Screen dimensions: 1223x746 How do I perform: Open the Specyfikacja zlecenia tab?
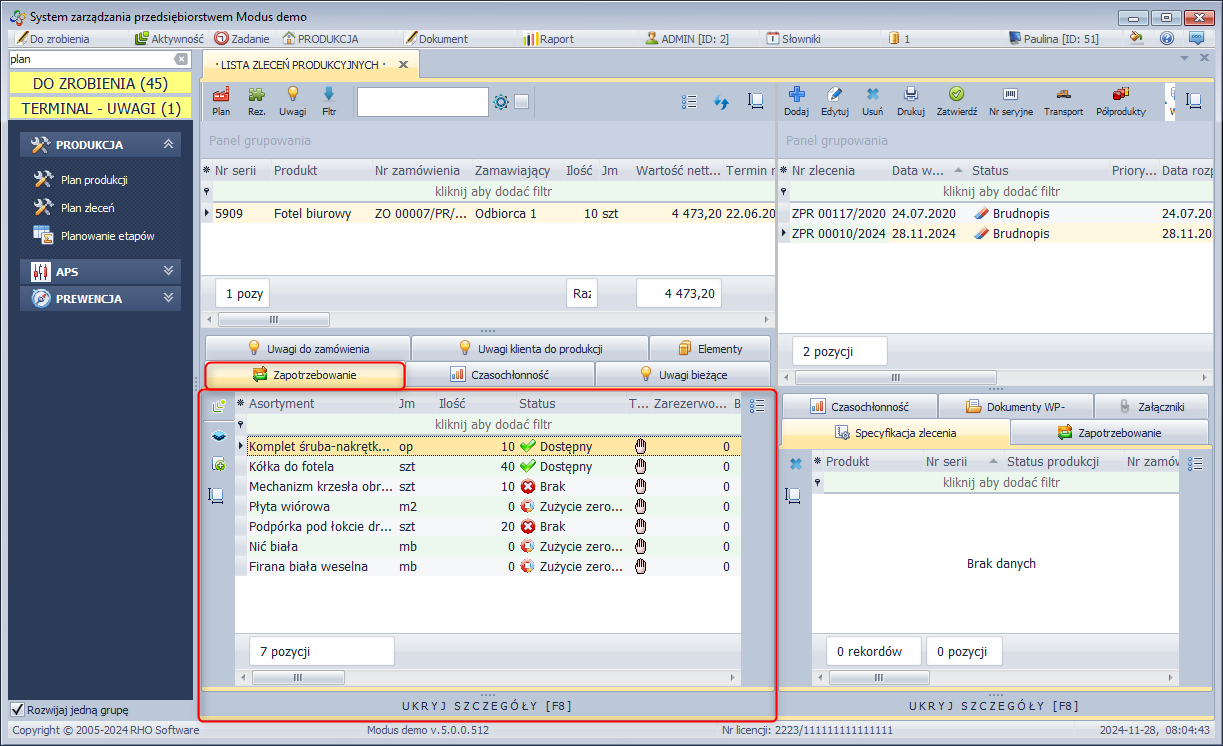895,433
